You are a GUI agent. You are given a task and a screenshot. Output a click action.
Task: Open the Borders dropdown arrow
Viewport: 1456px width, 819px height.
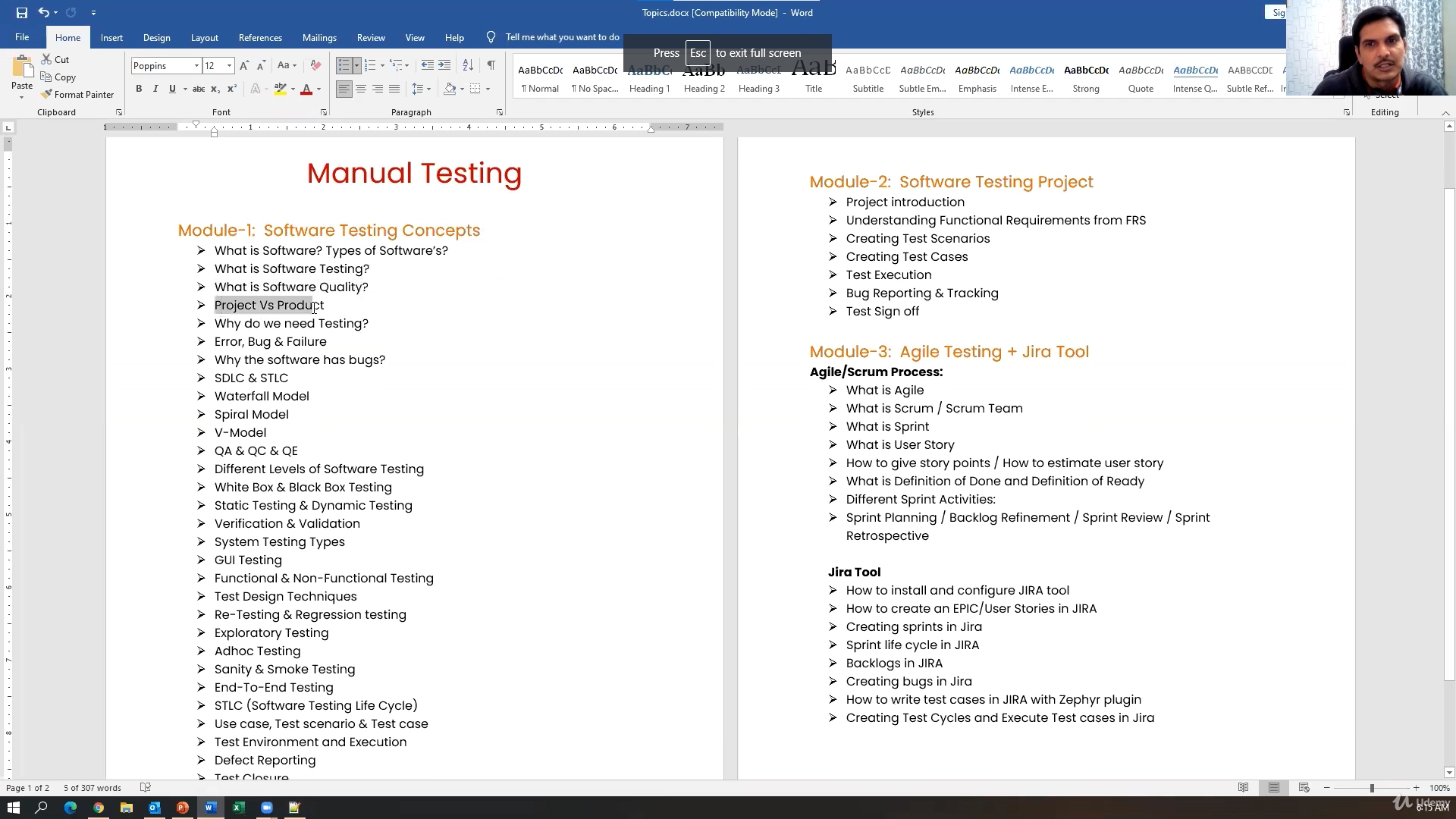[x=488, y=89]
